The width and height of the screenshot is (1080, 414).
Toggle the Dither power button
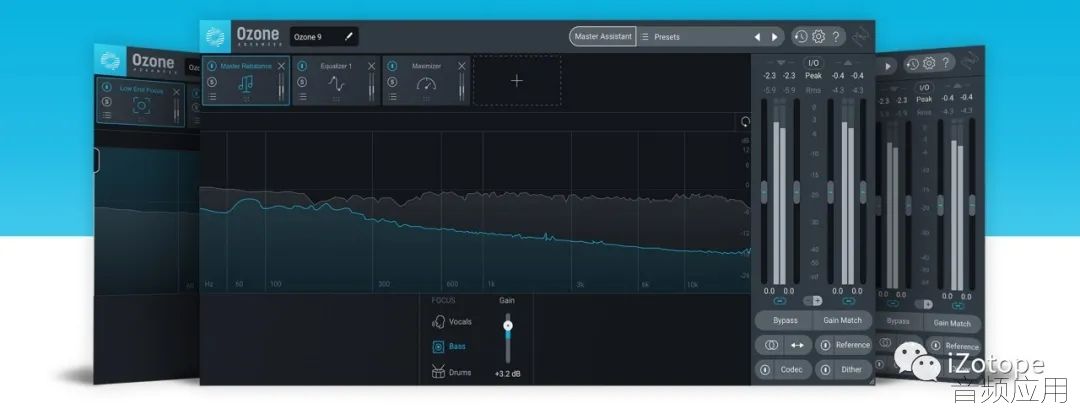(825, 370)
